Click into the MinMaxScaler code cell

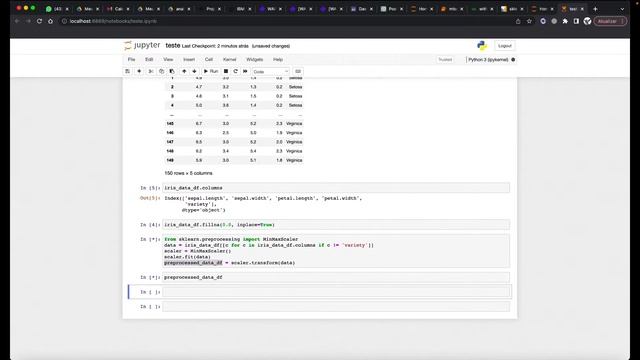pos(336,251)
